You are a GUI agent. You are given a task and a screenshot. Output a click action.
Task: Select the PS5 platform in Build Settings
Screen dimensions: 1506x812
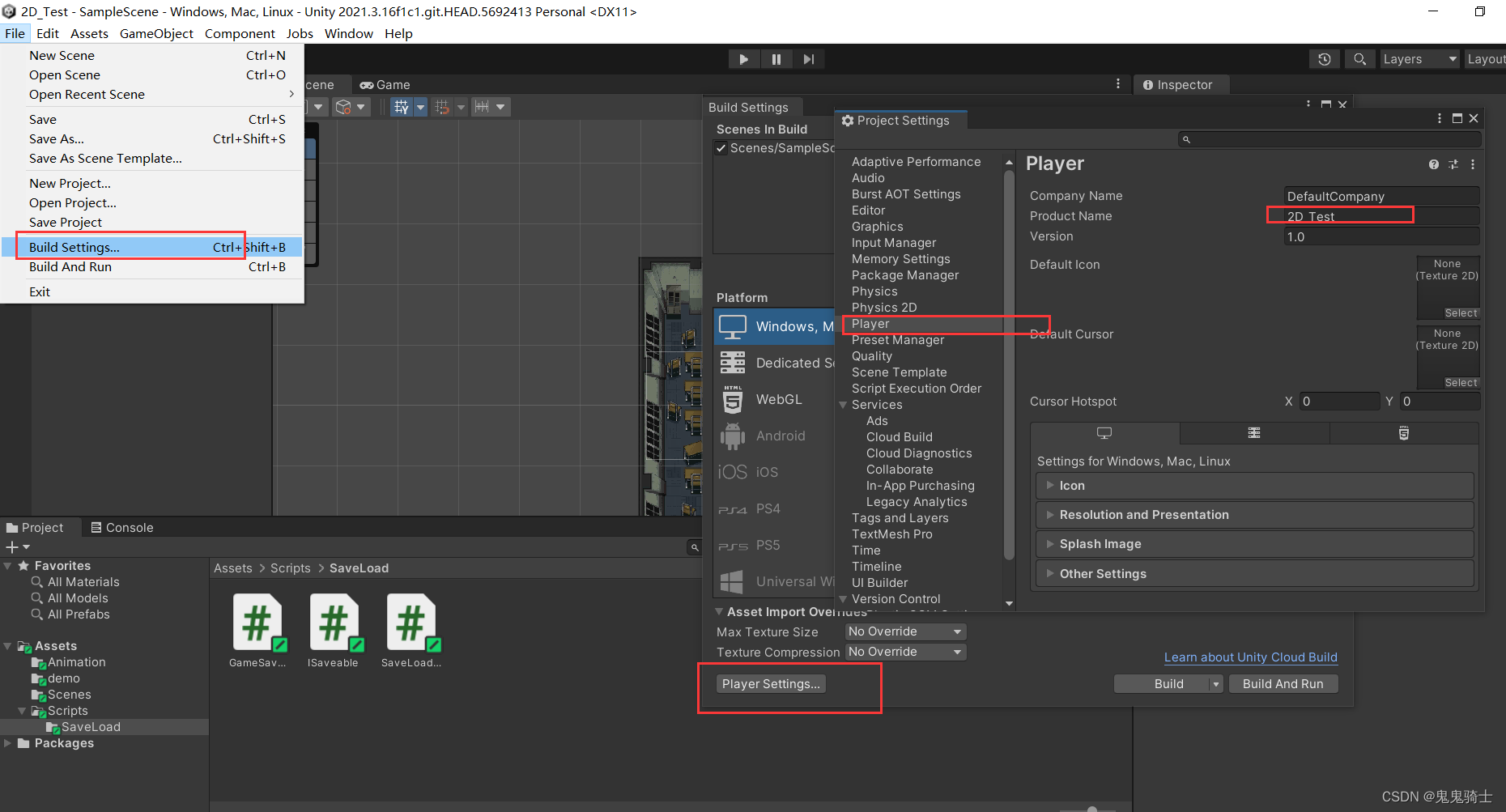[x=774, y=545]
